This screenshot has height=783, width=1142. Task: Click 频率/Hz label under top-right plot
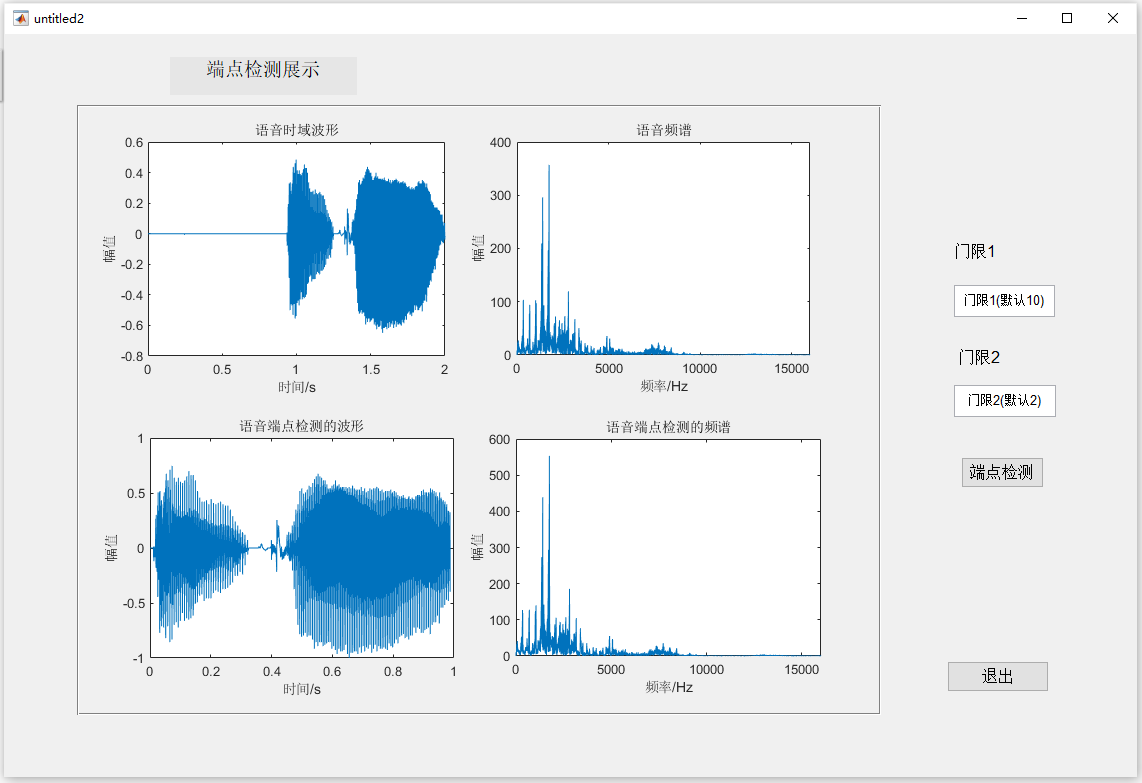tap(663, 386)
